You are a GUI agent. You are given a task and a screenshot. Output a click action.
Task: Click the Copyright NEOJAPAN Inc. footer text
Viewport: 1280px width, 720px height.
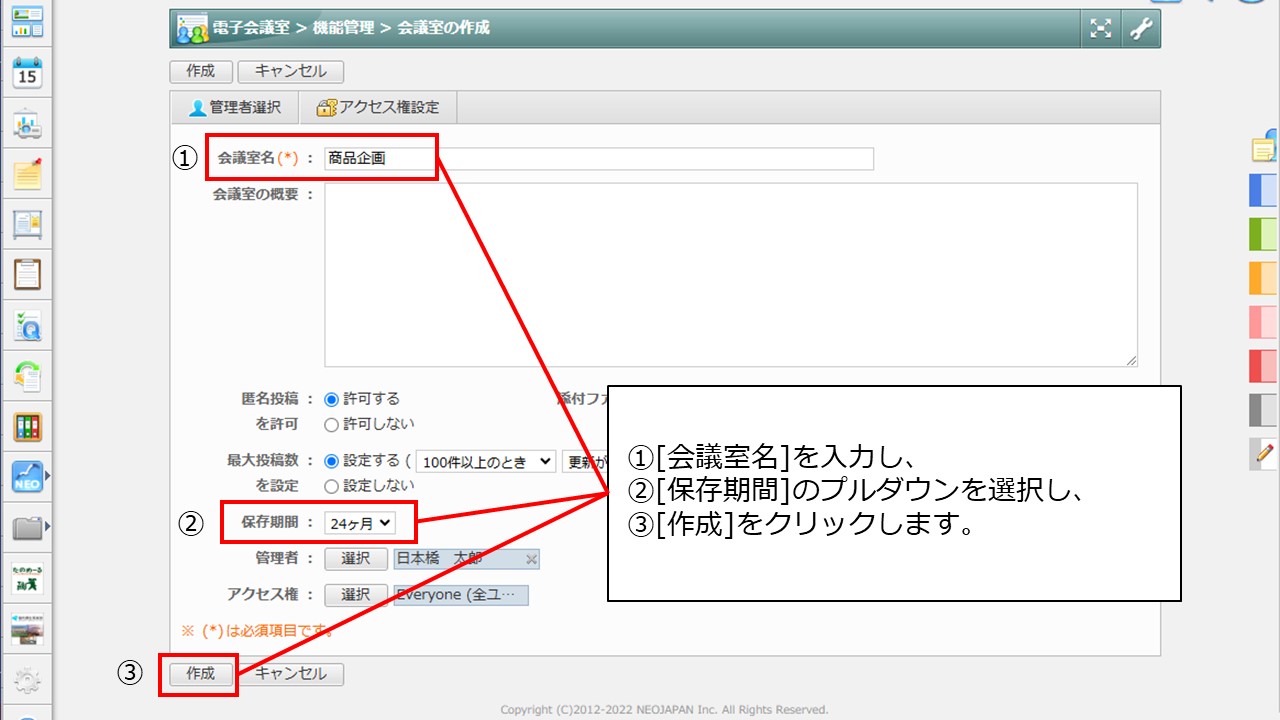coord(664,710)
